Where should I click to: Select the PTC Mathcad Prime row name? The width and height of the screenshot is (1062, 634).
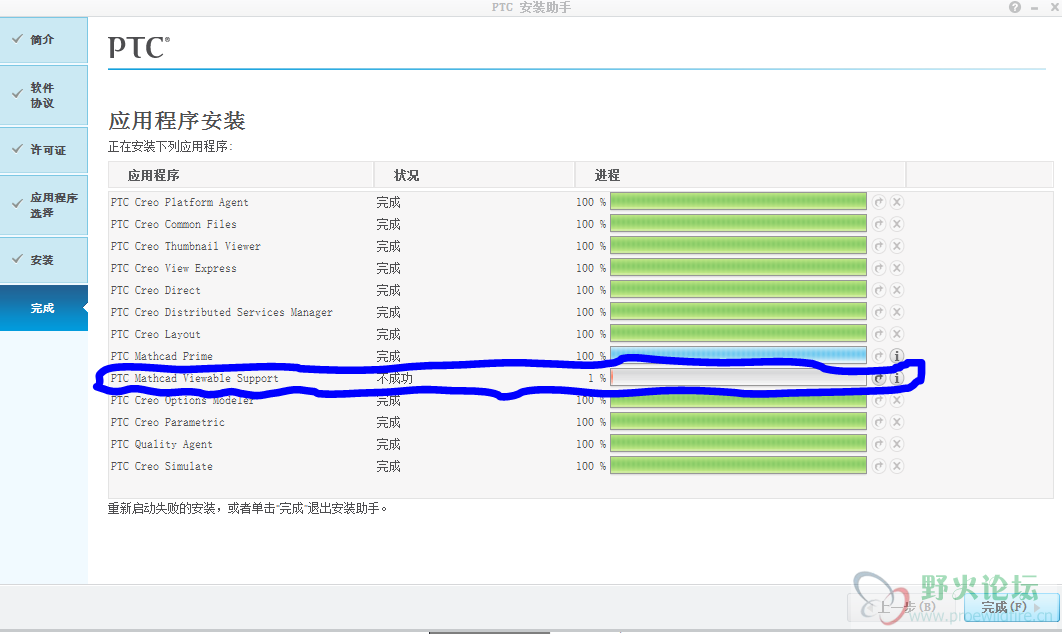click(162, 356)
